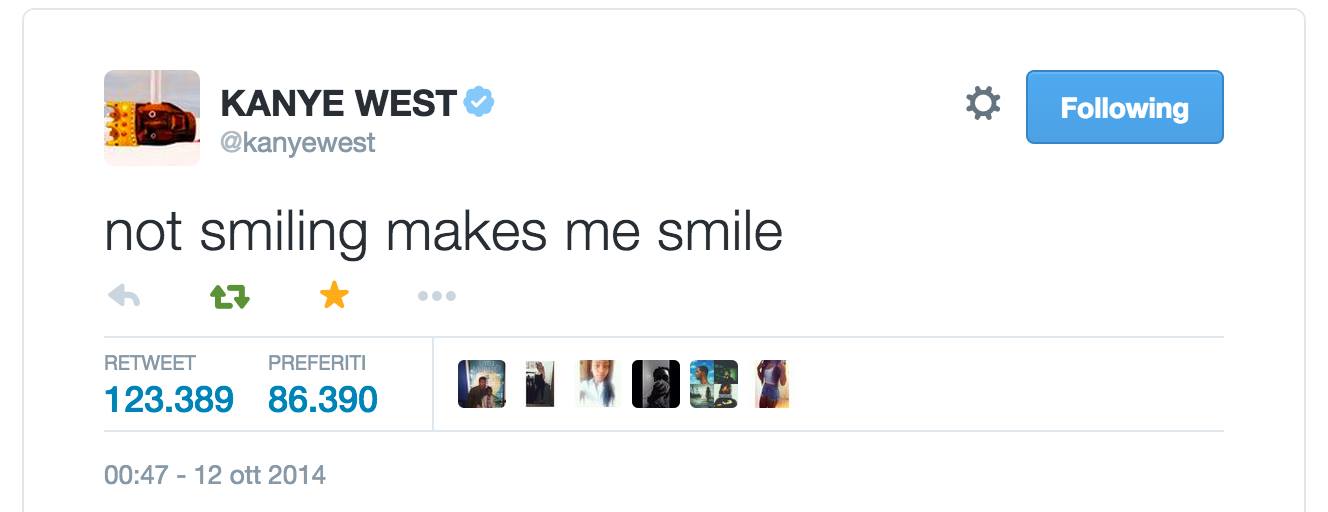The height and width of the screenshot is (512, 1328).
Task: Select the dark mirror-selfie user avatar
Action: click(540, 384)
